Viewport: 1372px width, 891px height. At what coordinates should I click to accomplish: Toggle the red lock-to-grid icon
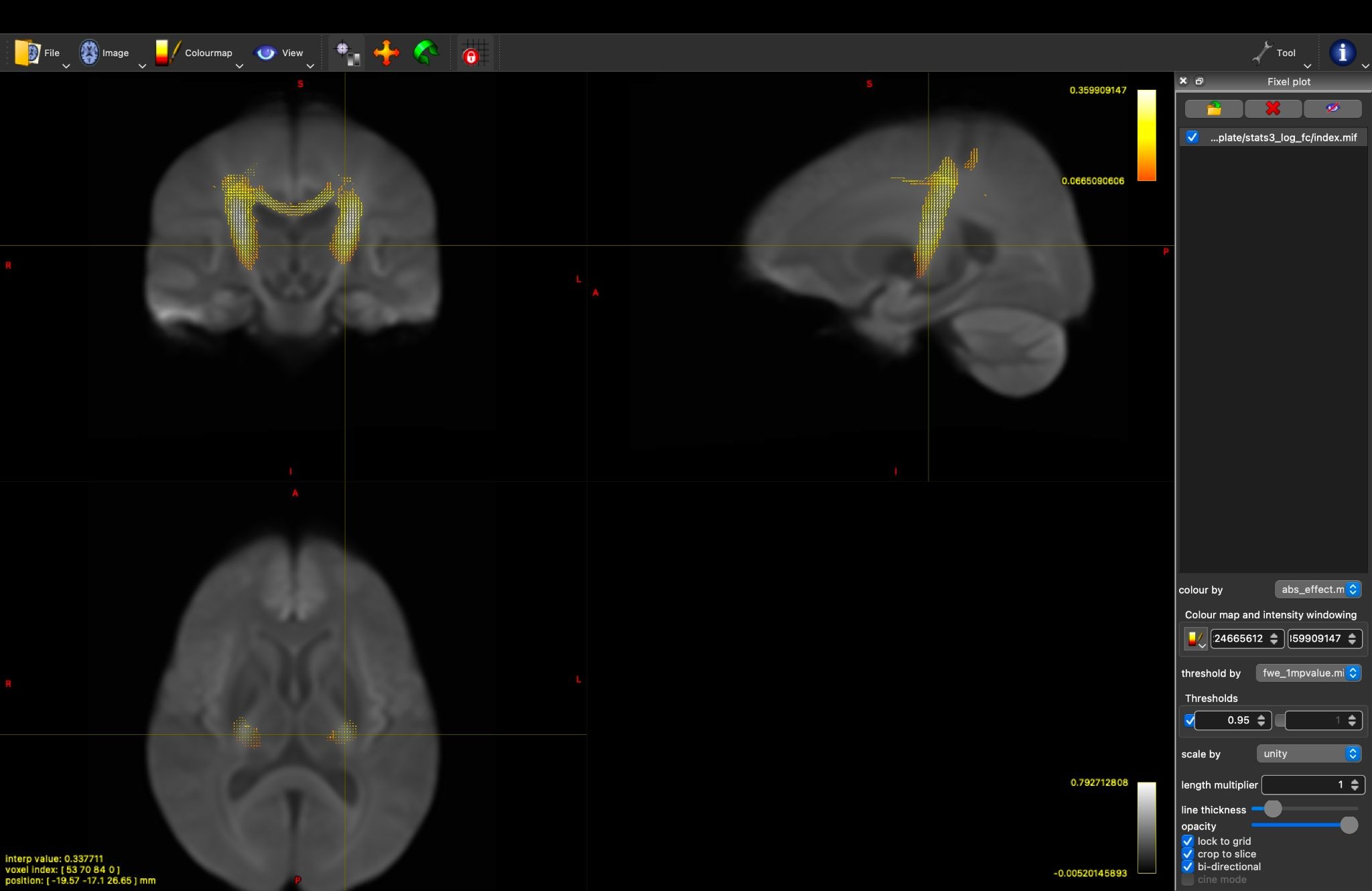pos(475,53)
